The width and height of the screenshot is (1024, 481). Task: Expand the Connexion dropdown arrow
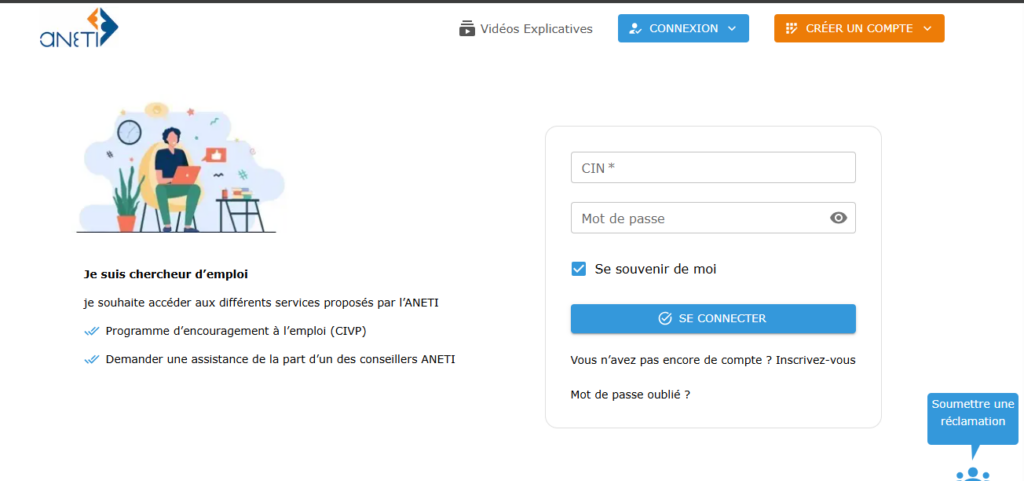[732, 29]
